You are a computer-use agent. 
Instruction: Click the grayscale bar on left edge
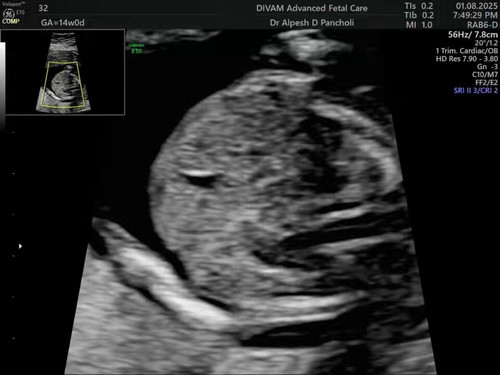click(x=2, y=85)
